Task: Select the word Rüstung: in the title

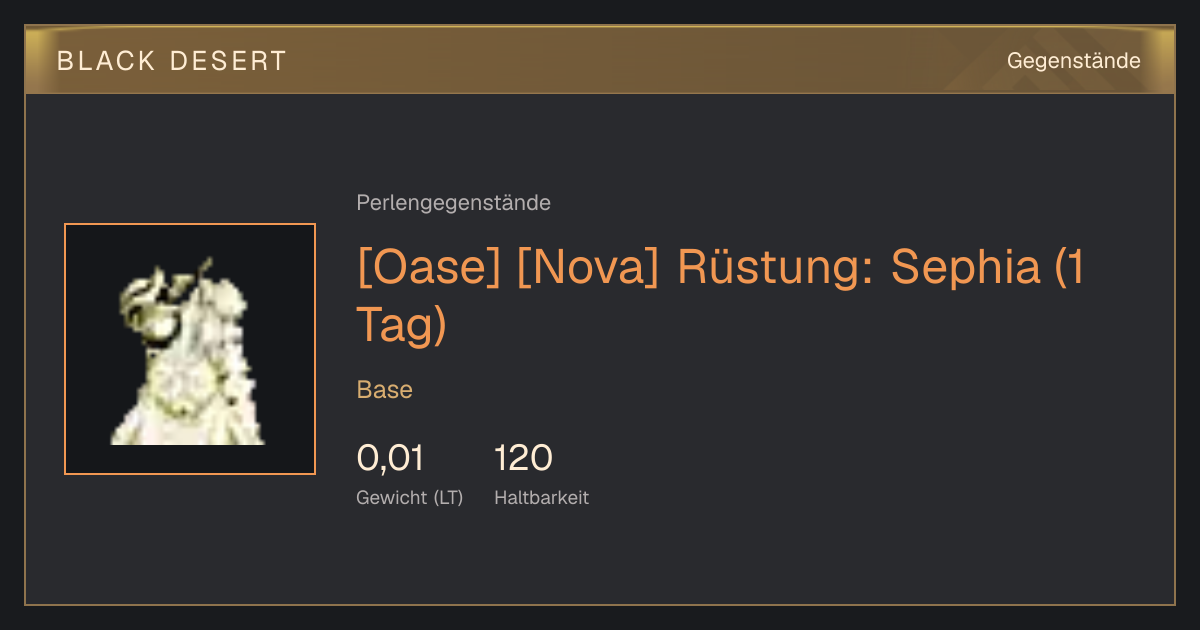Action: click(776, 268)
